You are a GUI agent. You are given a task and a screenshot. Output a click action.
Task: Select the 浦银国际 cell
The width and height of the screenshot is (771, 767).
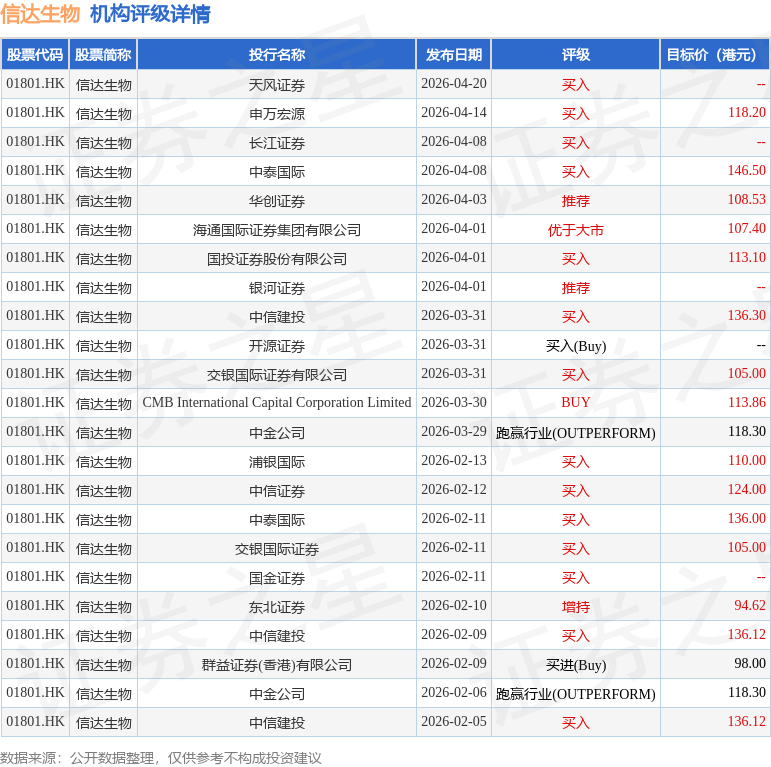click(x=277, y=462)
